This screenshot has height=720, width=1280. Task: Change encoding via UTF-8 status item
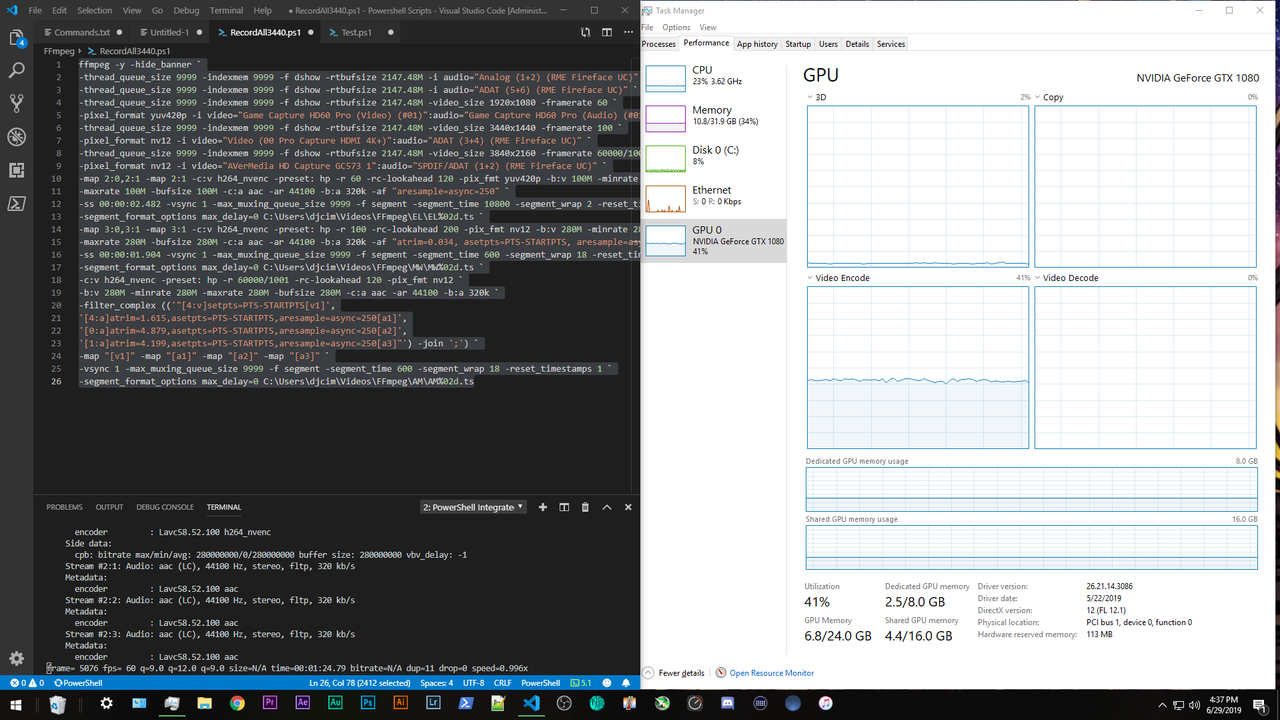474,683
